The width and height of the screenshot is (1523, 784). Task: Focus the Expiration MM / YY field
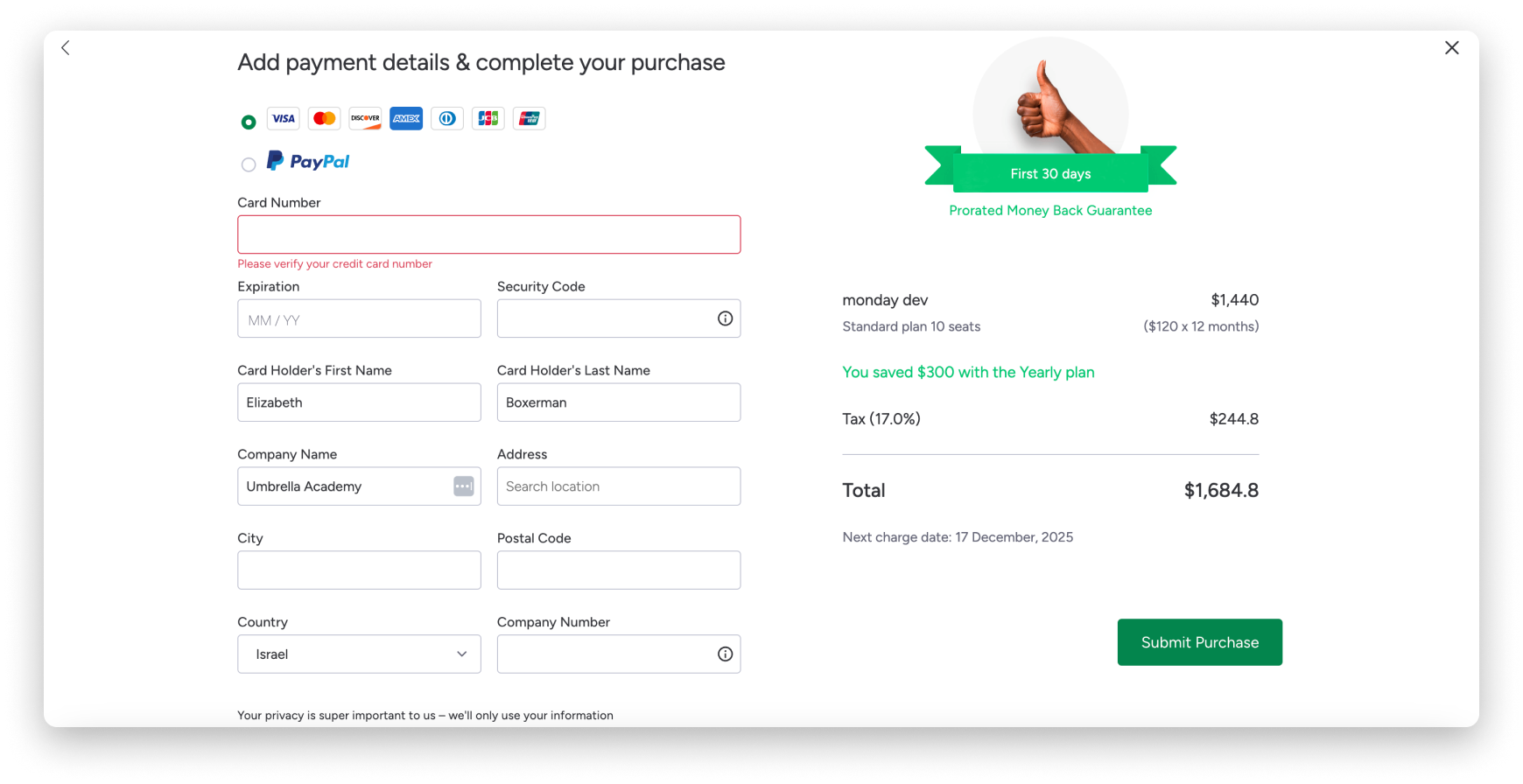click(x=359, y=318)
